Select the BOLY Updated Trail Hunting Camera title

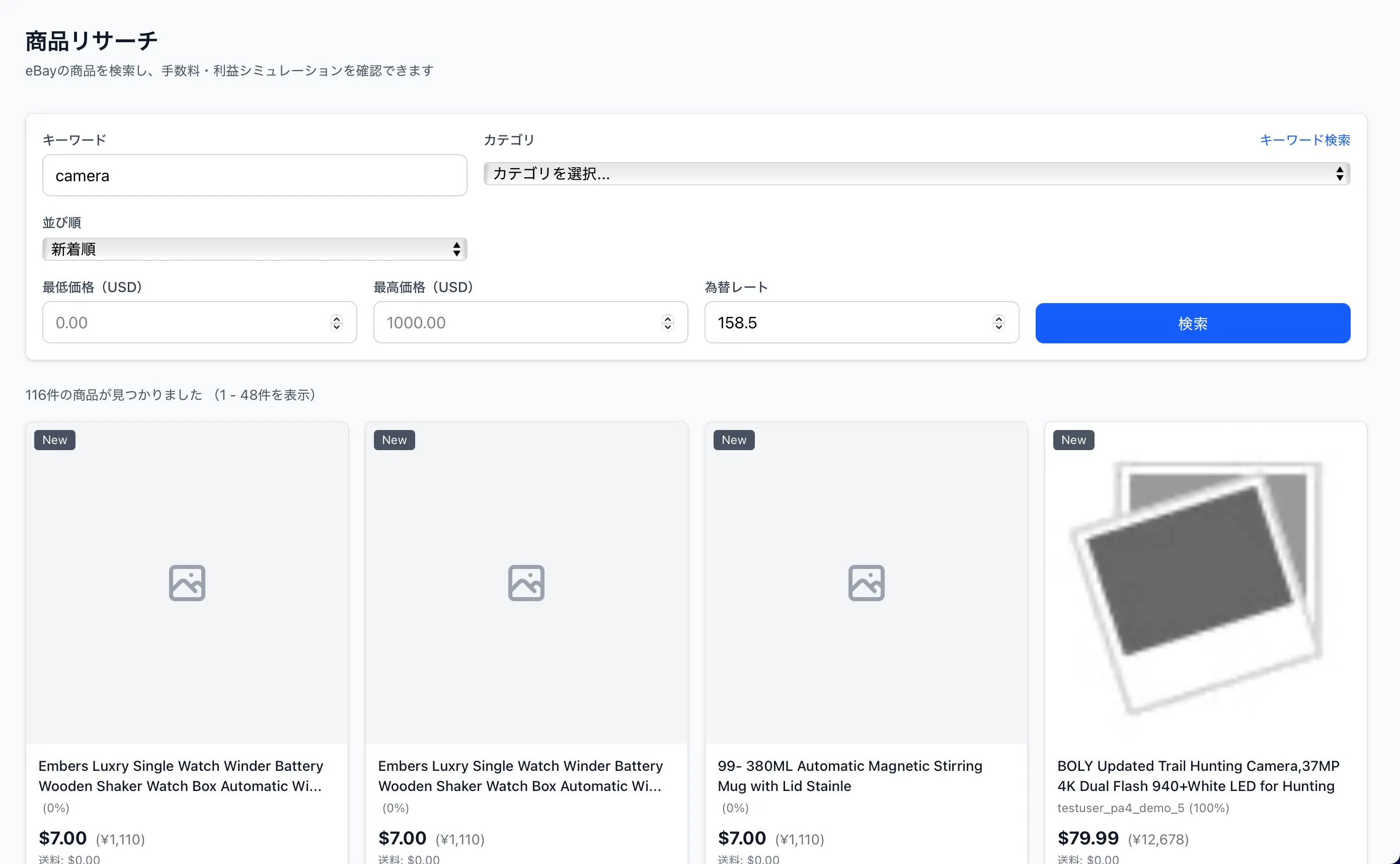[x=1198, y=776]
